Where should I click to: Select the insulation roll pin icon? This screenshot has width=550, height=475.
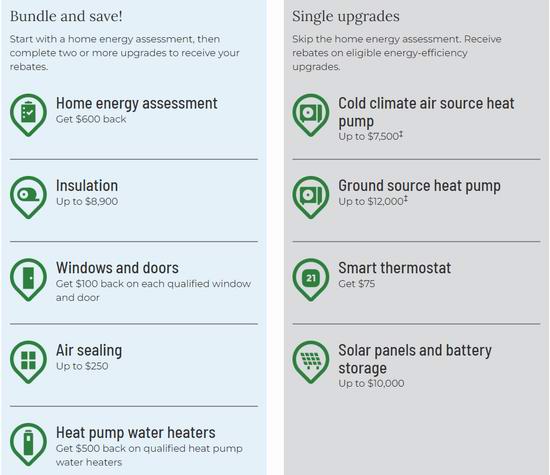[28, 198]
